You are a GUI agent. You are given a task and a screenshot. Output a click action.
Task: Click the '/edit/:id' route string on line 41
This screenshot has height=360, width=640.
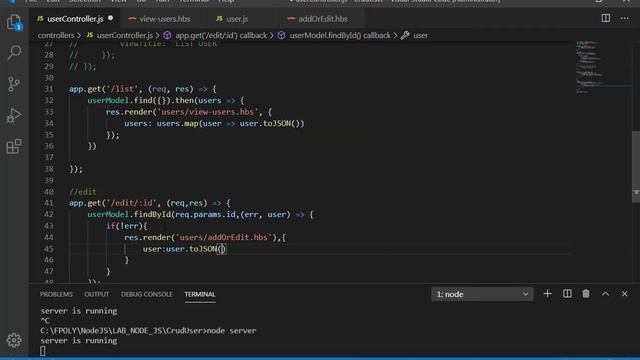[x=131, y=203]
